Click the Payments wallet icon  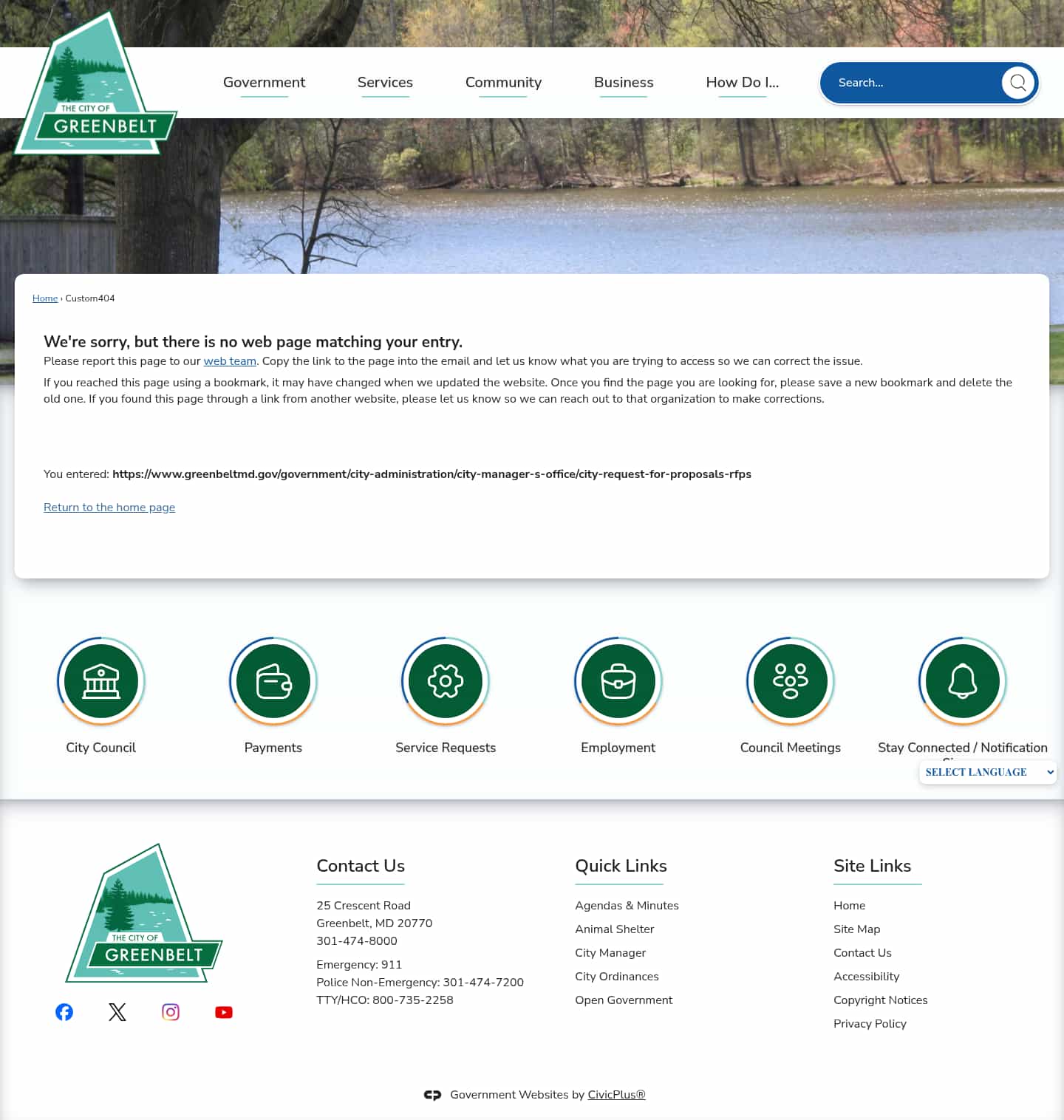pyautogui.click(x=273, y=681)
